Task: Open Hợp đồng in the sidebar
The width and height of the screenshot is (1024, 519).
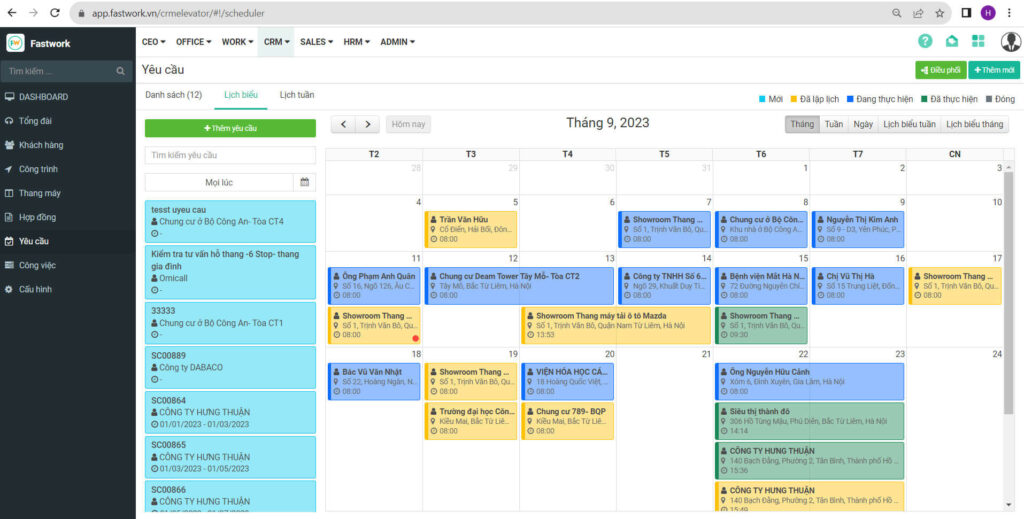Action: [x=30, y=217]
